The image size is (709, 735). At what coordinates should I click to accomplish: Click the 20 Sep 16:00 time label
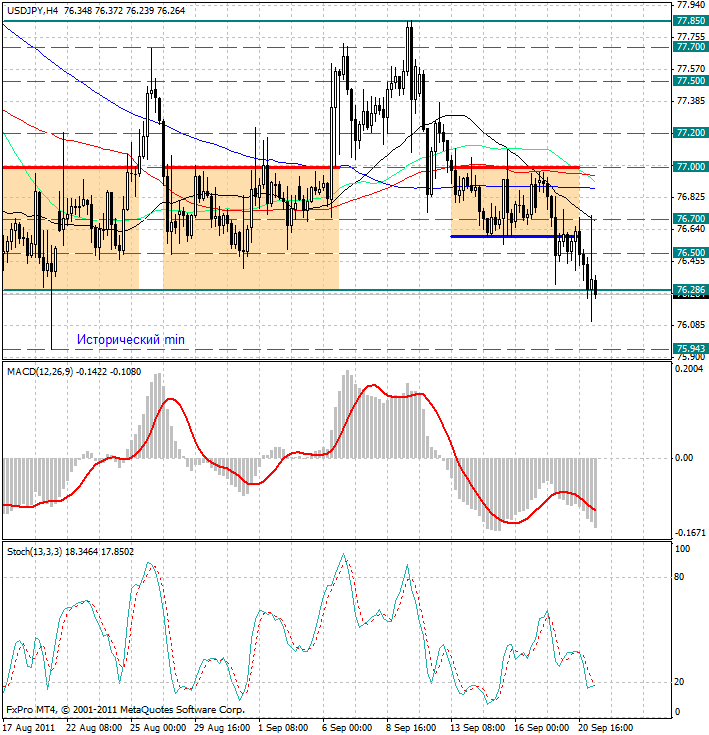(x=606, y=728)
